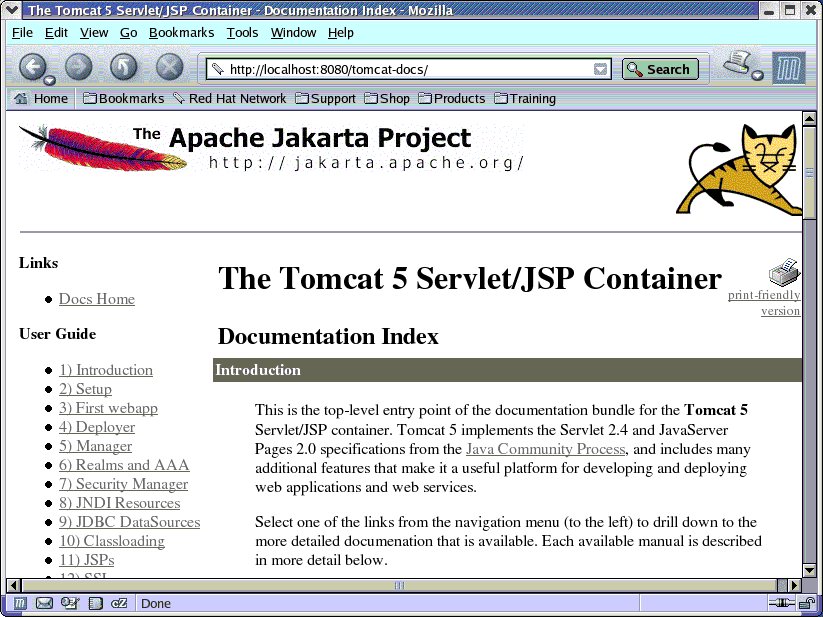Viewport: 823px width, 617px height.
Task: Click the Forward navigation arrow button
Action: [x=78, y=67]
